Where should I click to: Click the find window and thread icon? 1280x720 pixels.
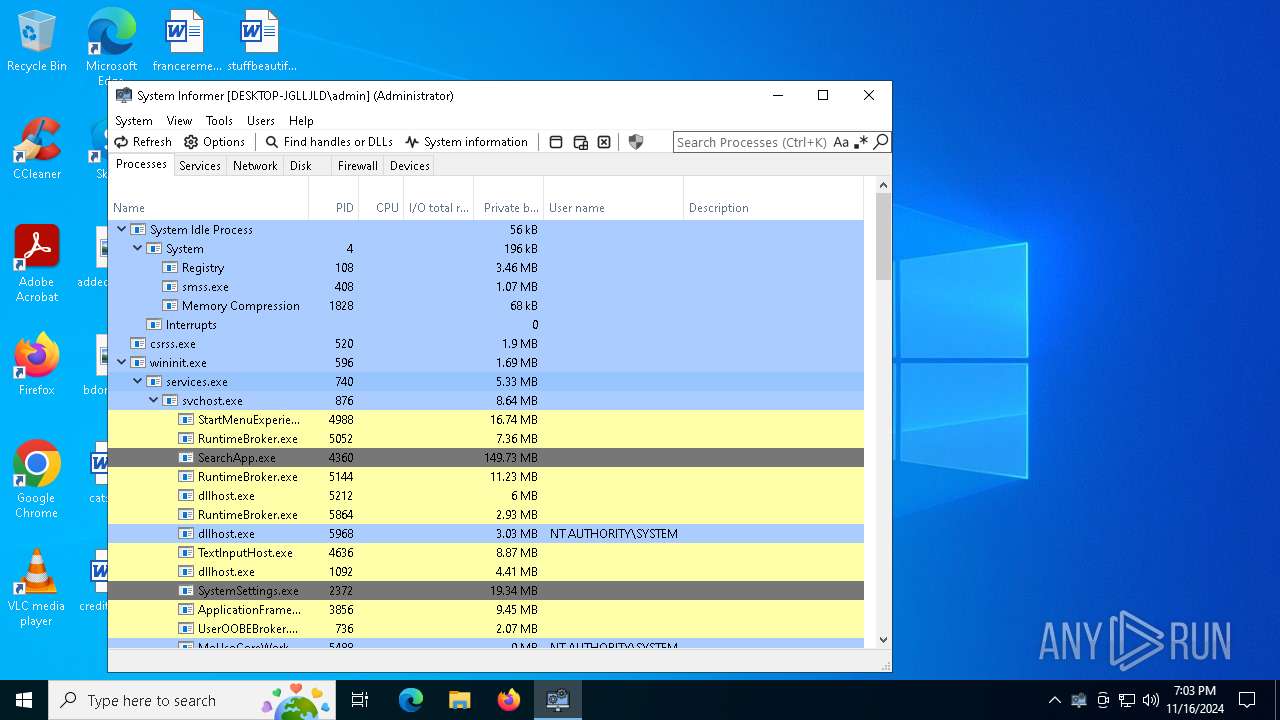click(580, 142)
